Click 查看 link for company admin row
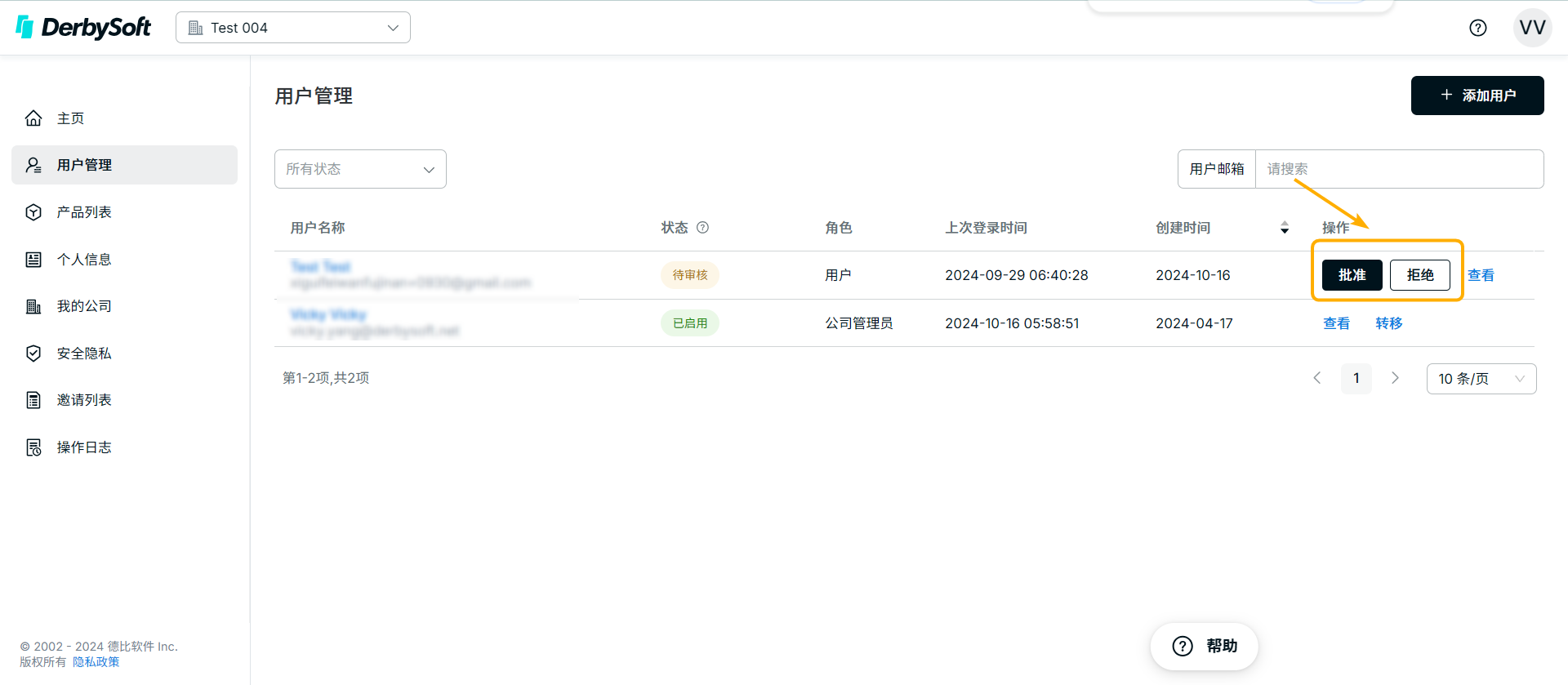Viewport: 1568px width, 685px height. 1336,323
